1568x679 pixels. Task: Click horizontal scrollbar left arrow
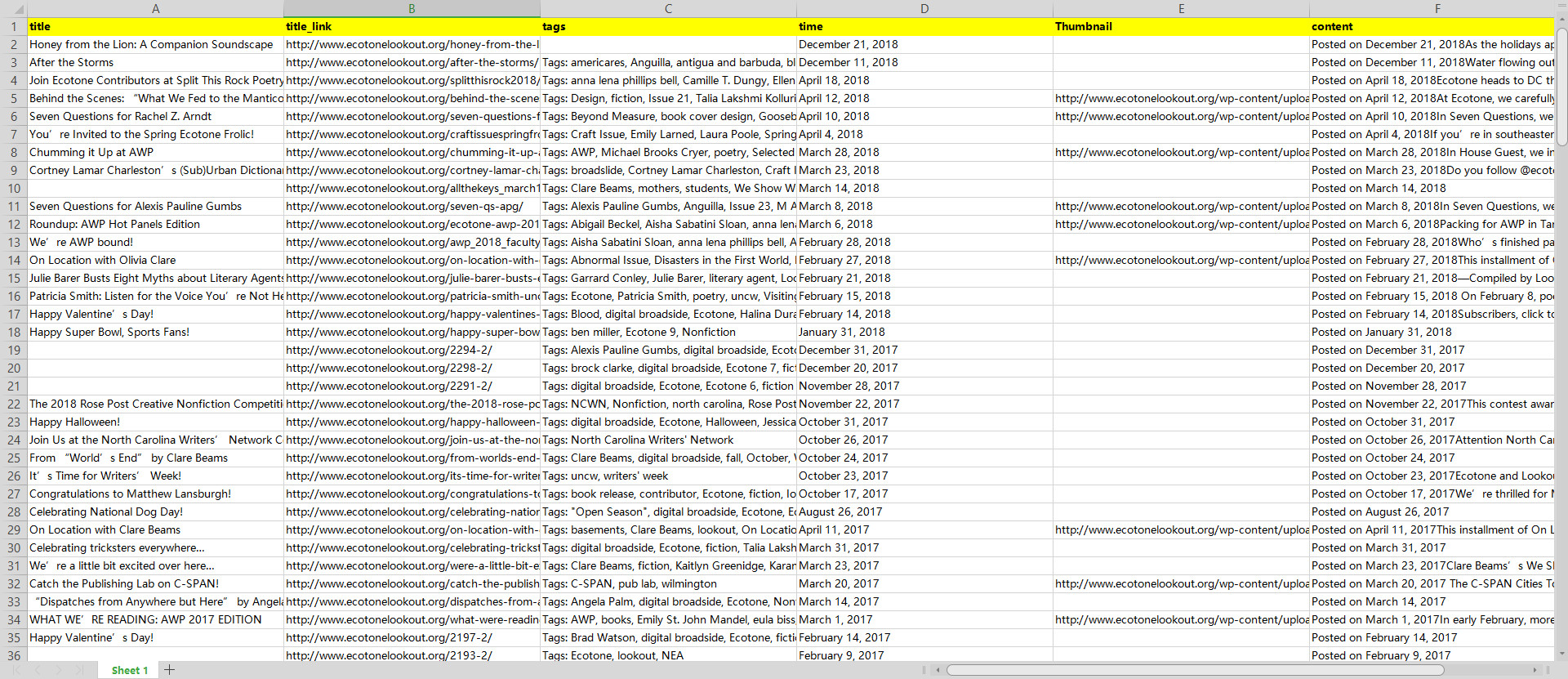938,670
